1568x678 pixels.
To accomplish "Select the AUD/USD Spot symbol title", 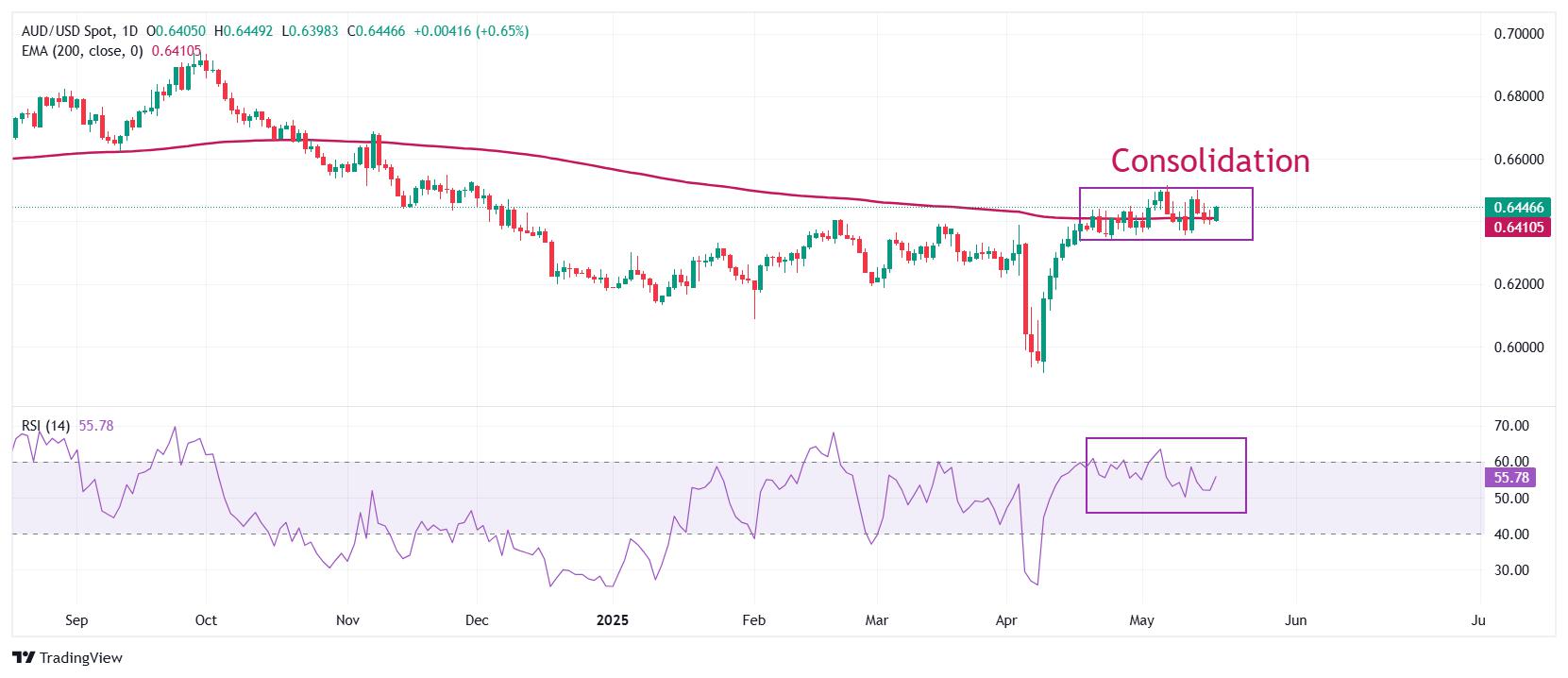I will click(66, 31).
